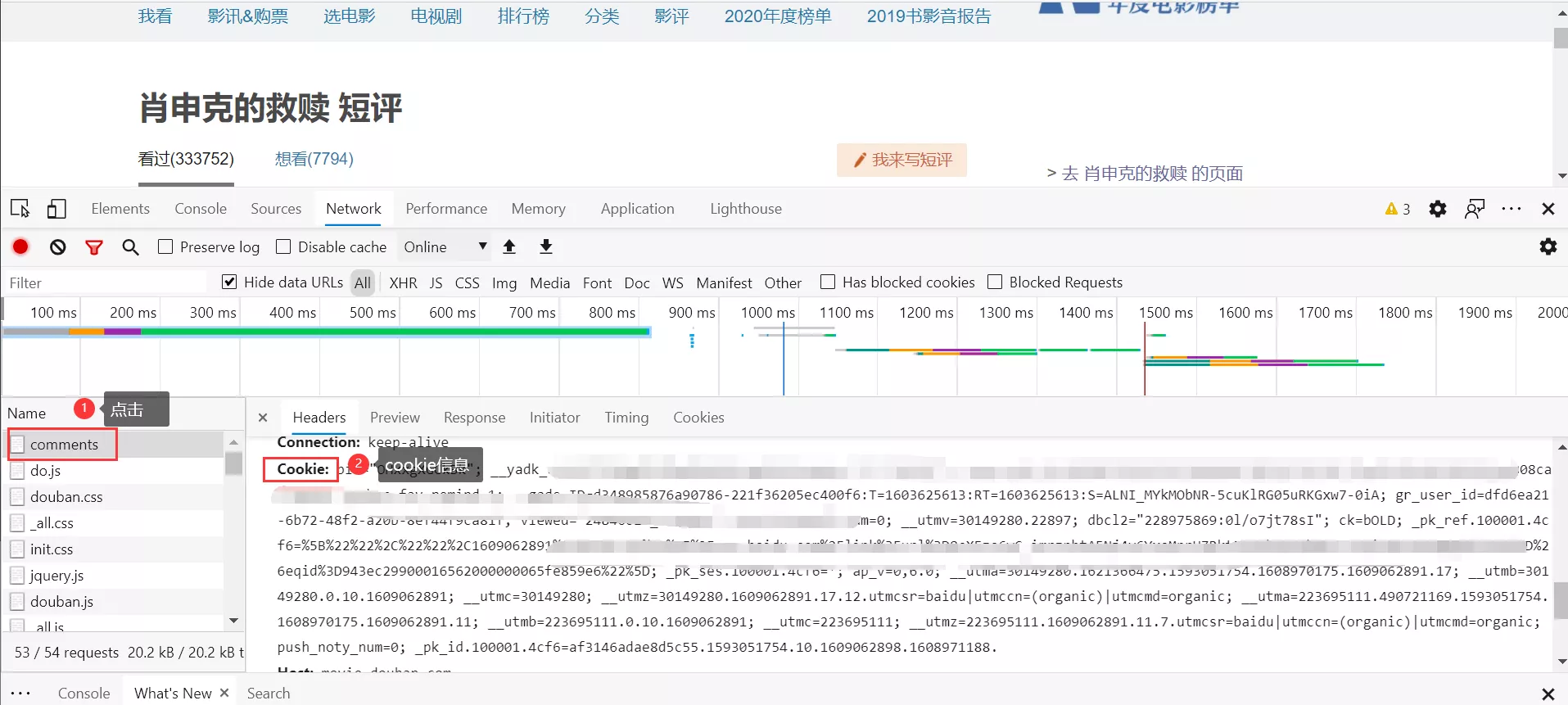This screenshot has height=705, width=1568.
Task: Stop recording network log red button
Action: (21, 246)
